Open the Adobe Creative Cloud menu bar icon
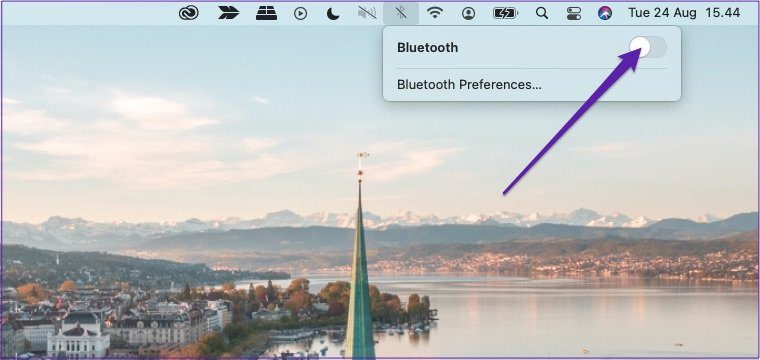This screenshot has height=360, width=760. pyautogui.click(x=189, y=13)
